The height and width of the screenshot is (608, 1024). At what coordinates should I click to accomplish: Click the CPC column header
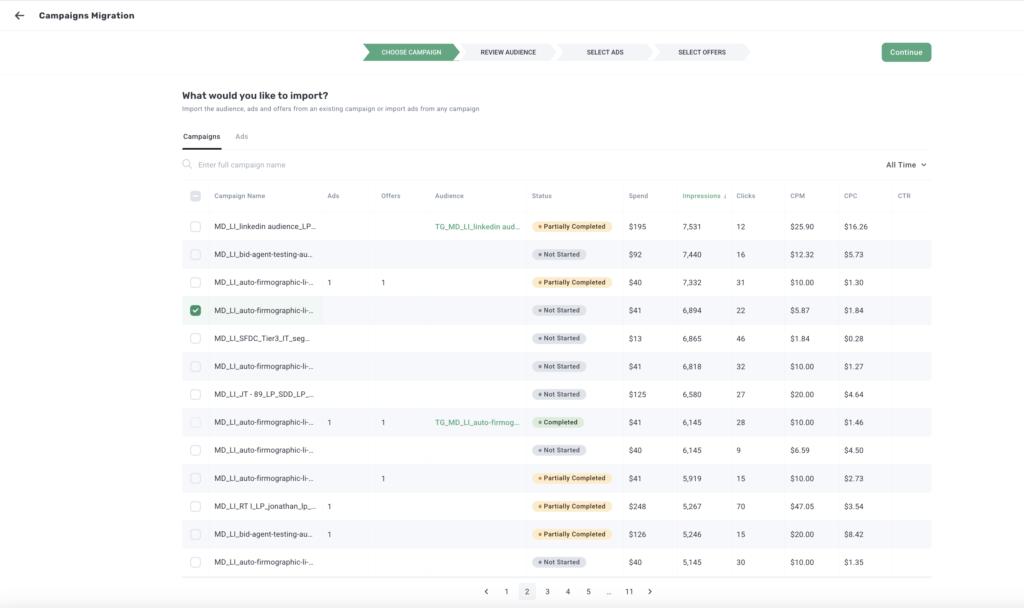(850, 196)
